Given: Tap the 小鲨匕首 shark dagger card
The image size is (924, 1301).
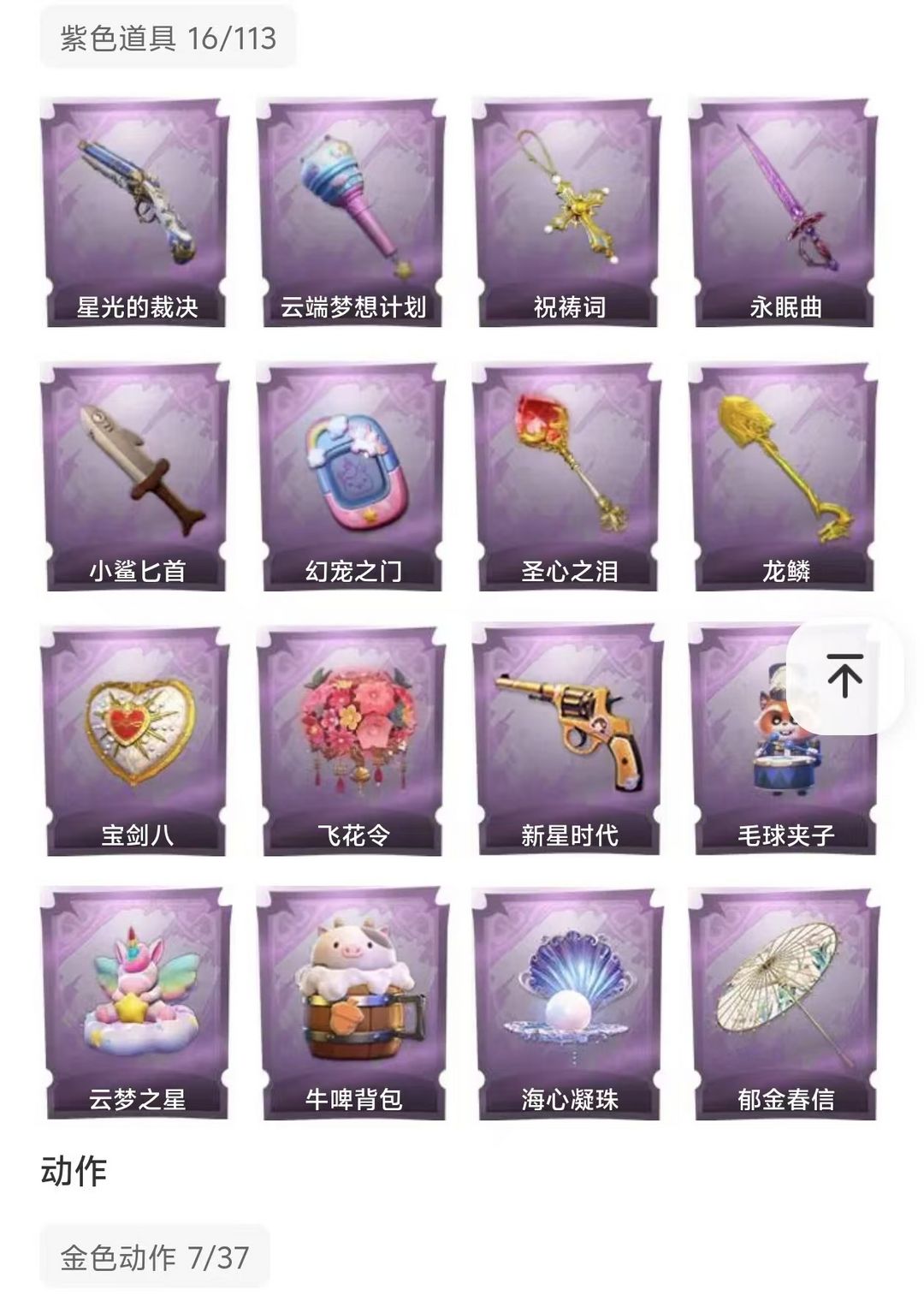Looking at the screenshot, I should [135, 477].
